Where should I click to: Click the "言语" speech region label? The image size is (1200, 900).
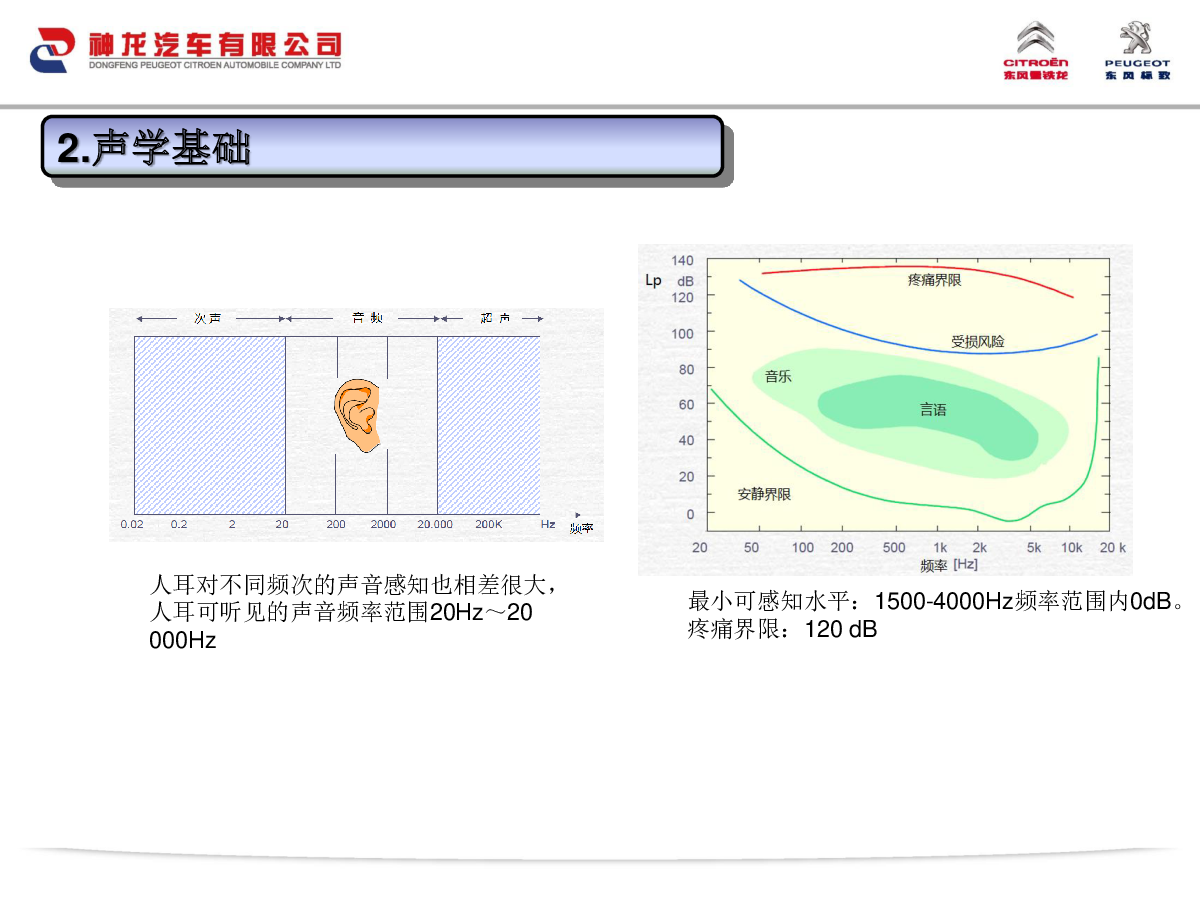tap(933, 410)
